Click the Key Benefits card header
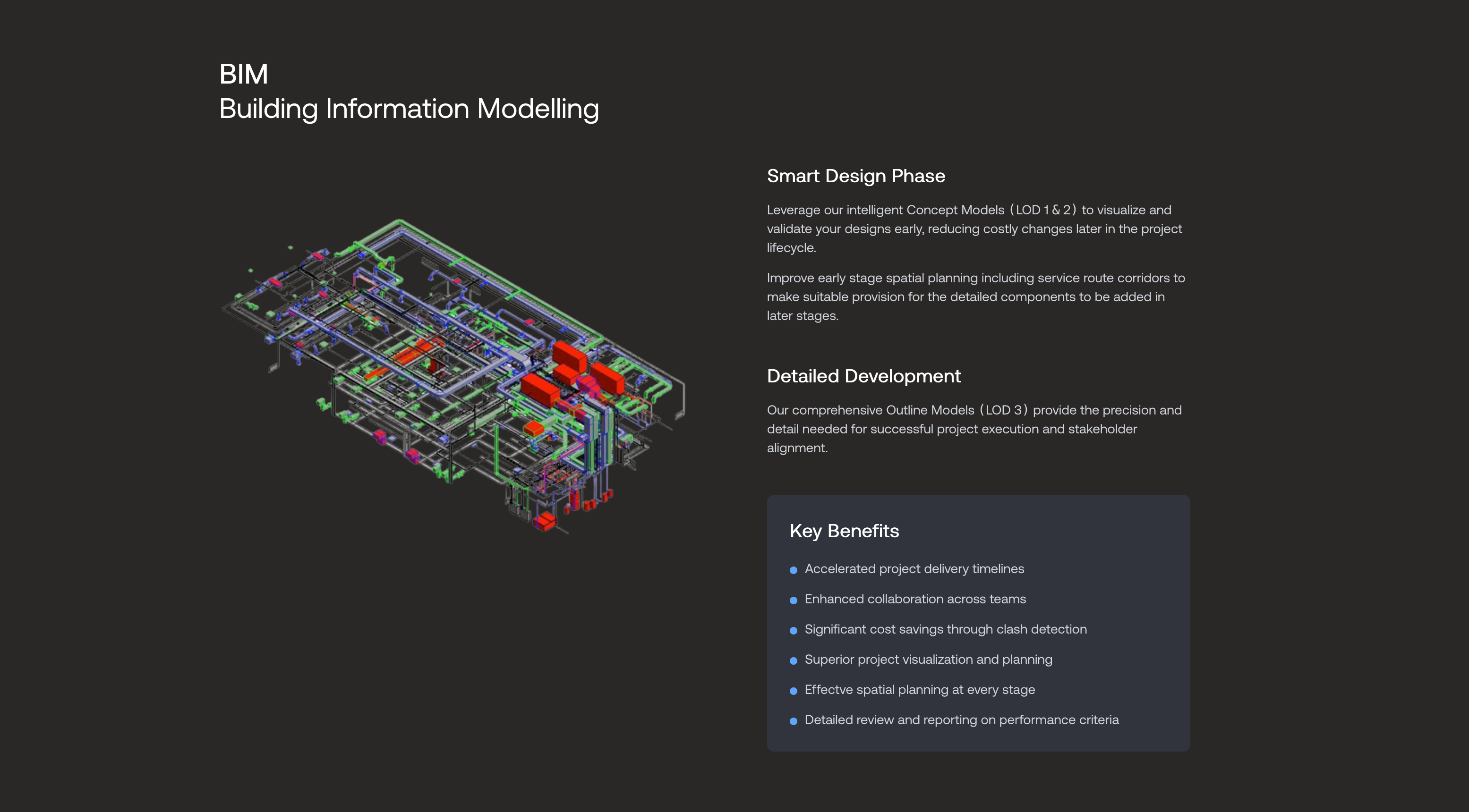This screenshot has height=812, width=1469. (x=845, y=531)
